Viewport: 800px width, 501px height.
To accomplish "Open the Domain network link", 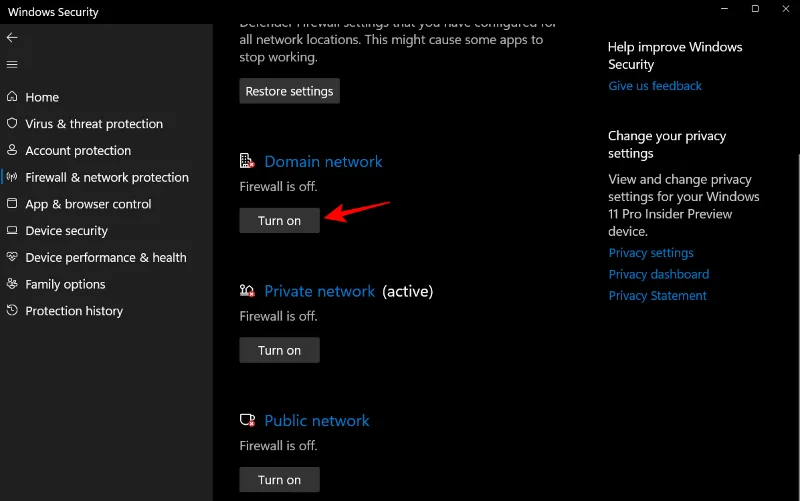I will pos(323,162).
